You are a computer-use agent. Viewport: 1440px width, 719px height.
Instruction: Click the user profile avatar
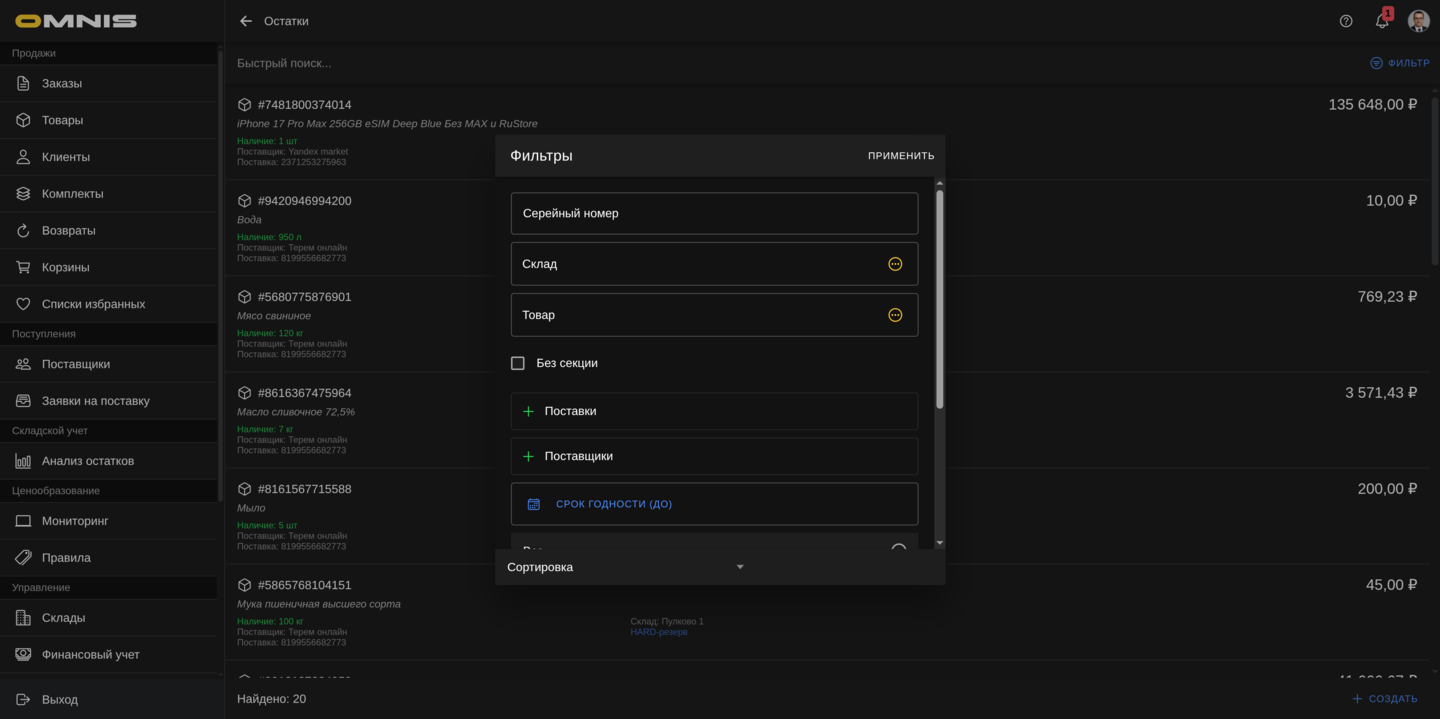click(1418, 21)
